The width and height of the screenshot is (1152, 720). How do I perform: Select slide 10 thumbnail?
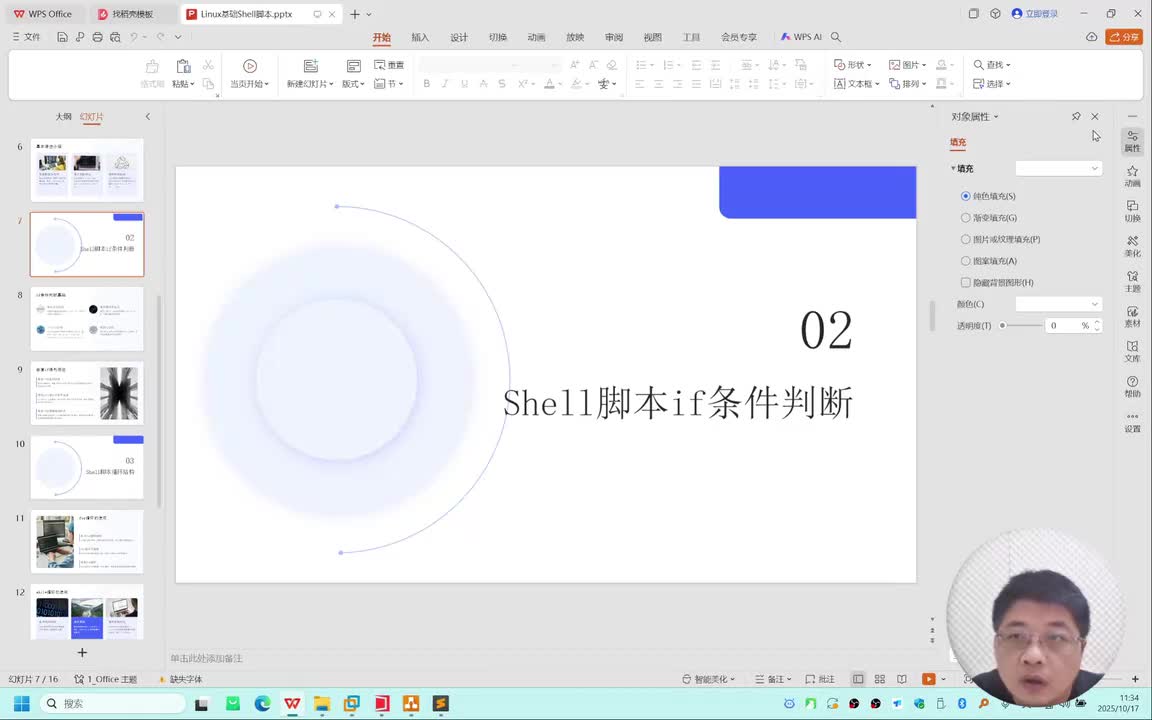tap(87, 467)
